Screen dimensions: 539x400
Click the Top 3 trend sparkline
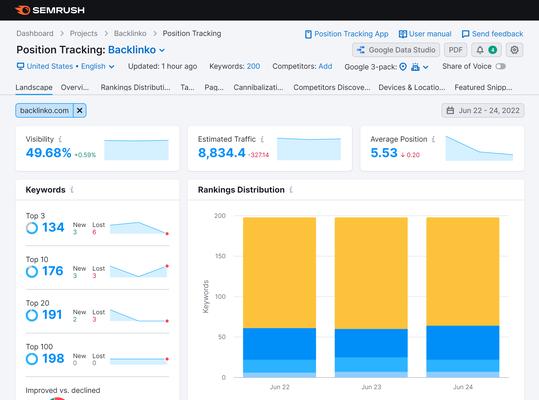139,228
